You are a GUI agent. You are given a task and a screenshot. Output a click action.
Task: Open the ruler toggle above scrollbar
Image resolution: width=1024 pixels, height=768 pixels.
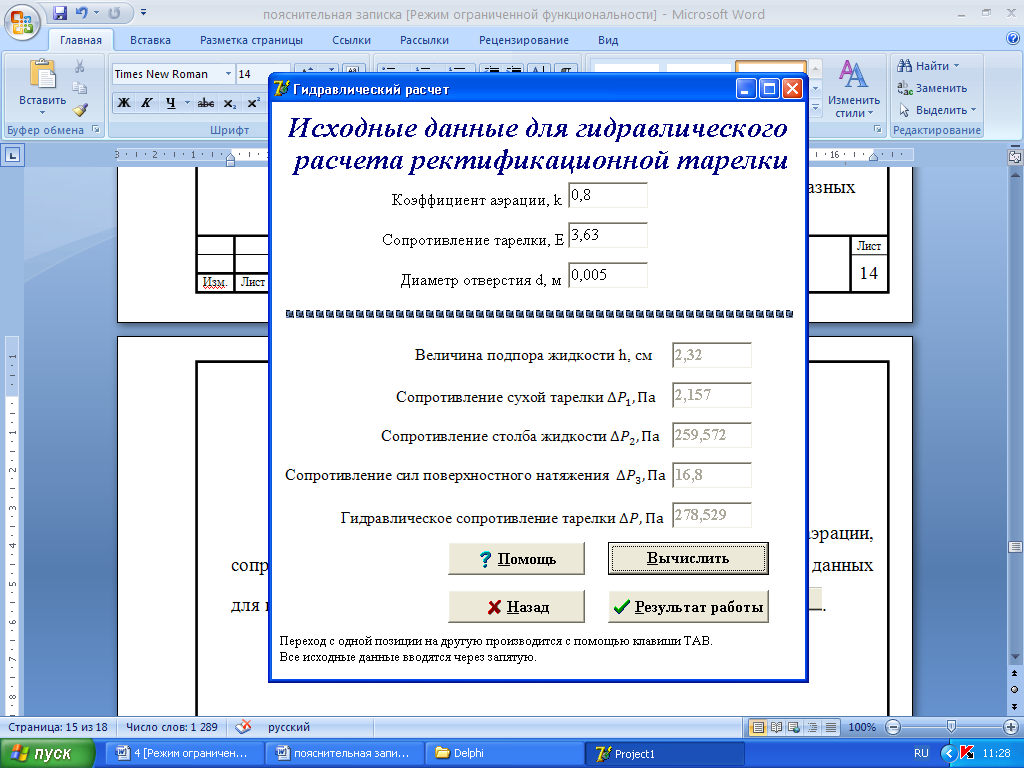point(1014,156)
